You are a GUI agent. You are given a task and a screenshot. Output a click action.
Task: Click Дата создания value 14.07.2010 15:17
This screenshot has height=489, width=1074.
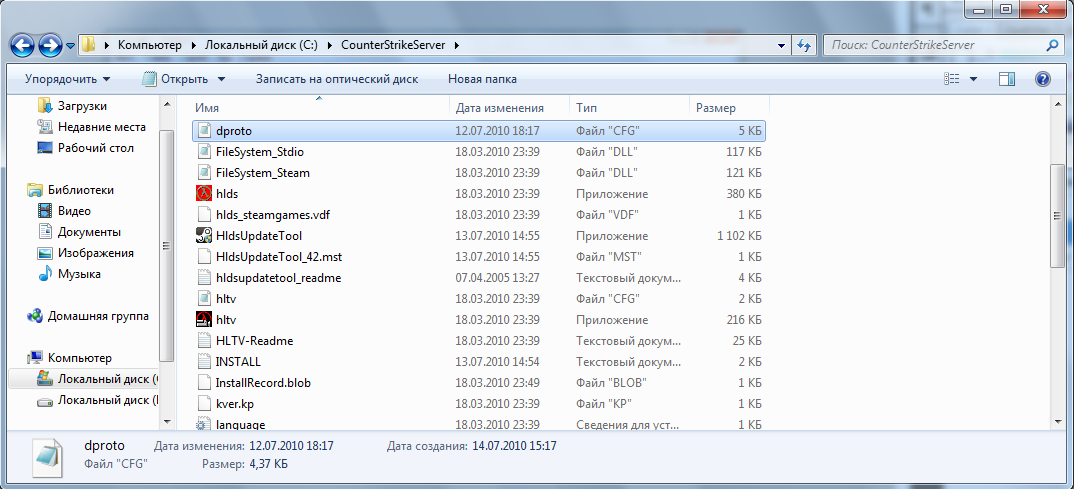514,446
